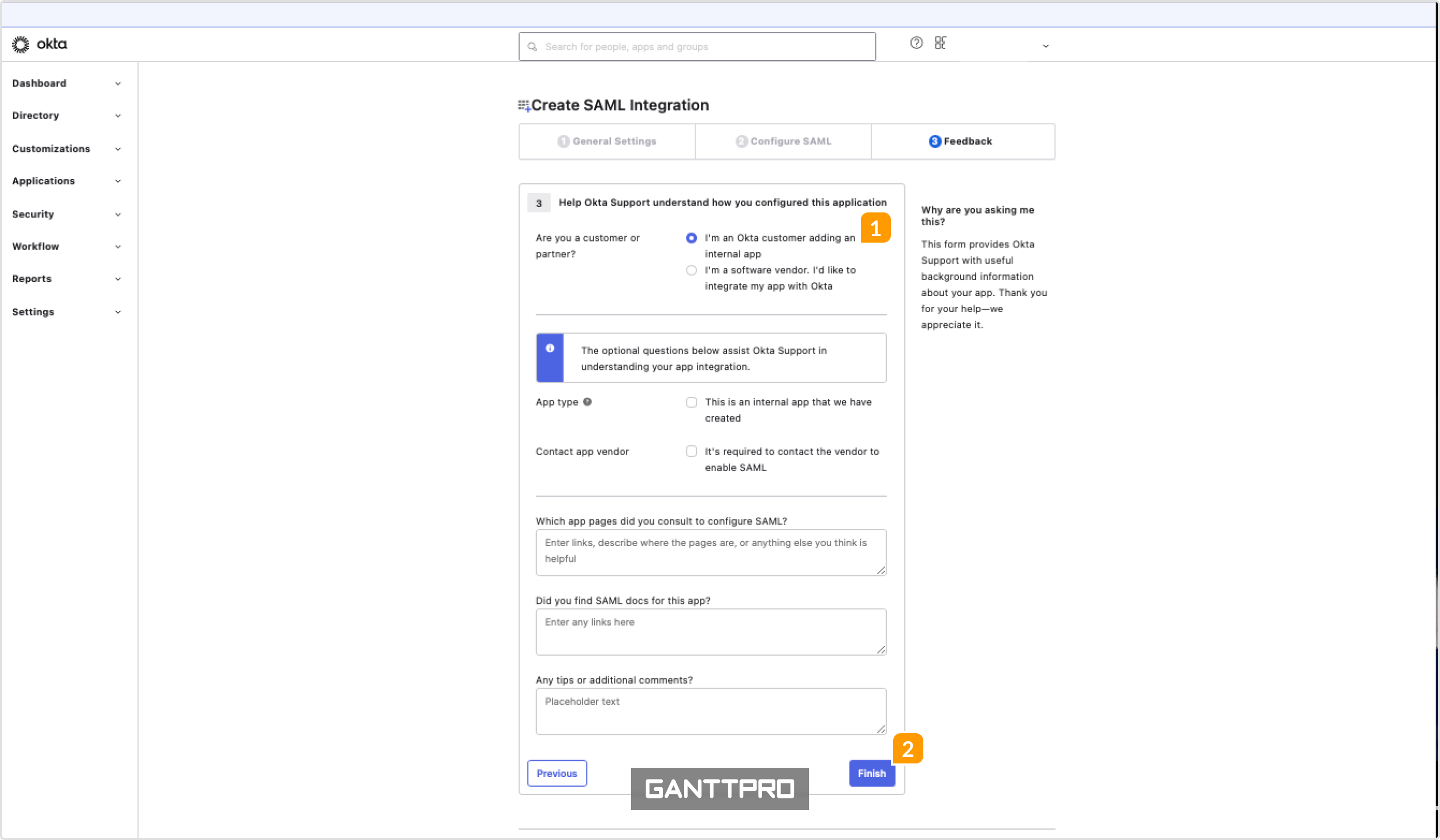Select "I'm an Okta customer" radio option
Image resolution: width=1440 pixels, height=840 pixels.
[x=691, y=238]
